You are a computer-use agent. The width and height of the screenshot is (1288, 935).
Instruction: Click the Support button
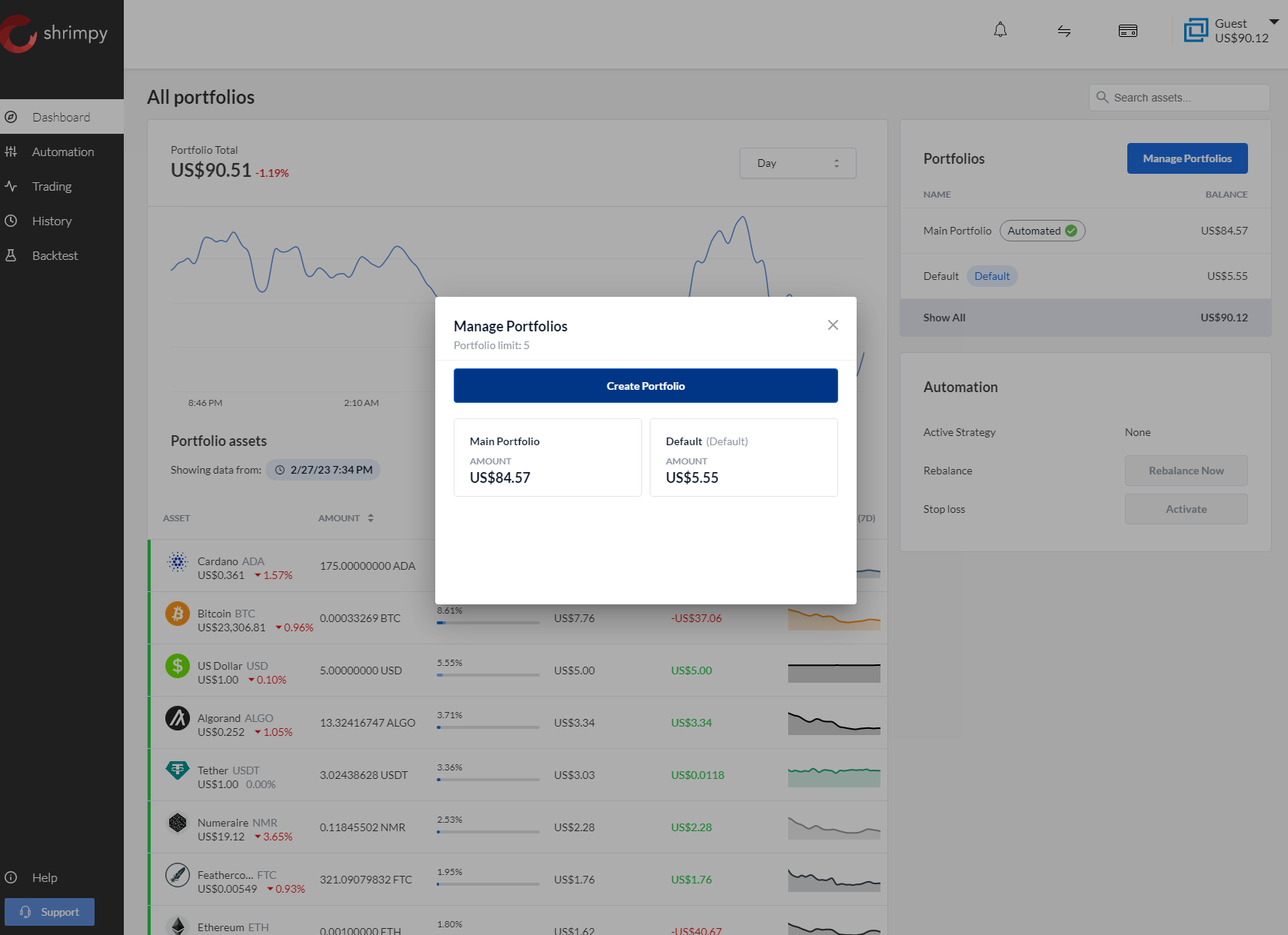(x=49, y=912)
